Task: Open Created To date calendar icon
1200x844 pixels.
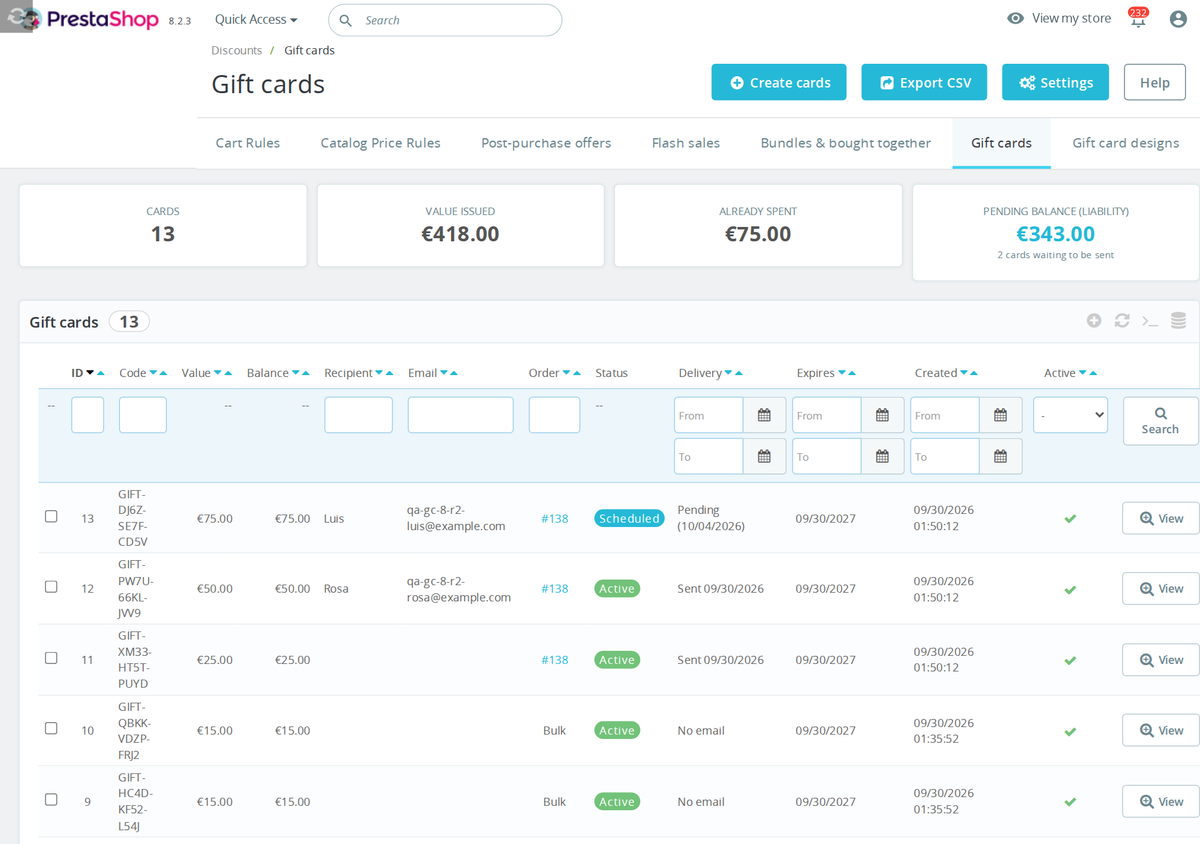Action: click(x=1000, y=456)
